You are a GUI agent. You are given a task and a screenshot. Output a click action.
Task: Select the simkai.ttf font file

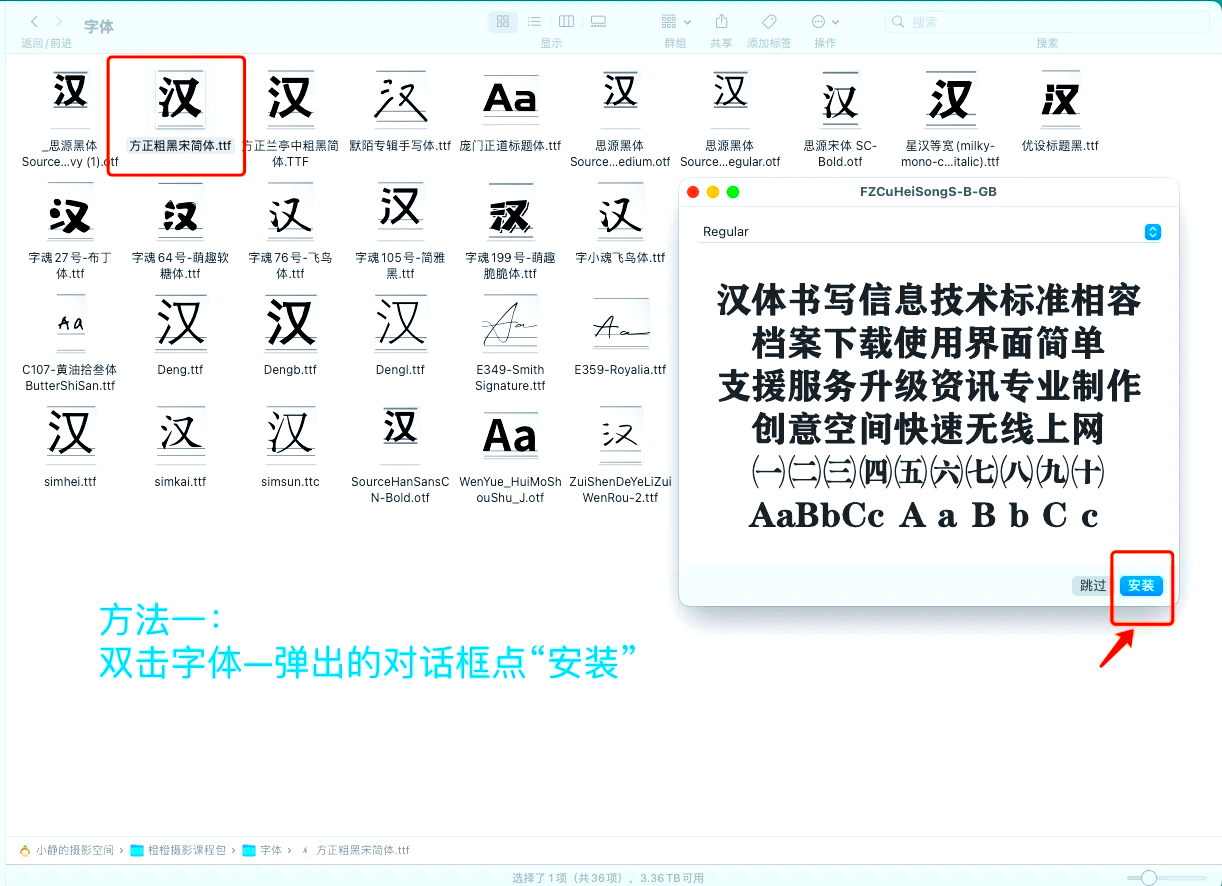tap(180, 448)
